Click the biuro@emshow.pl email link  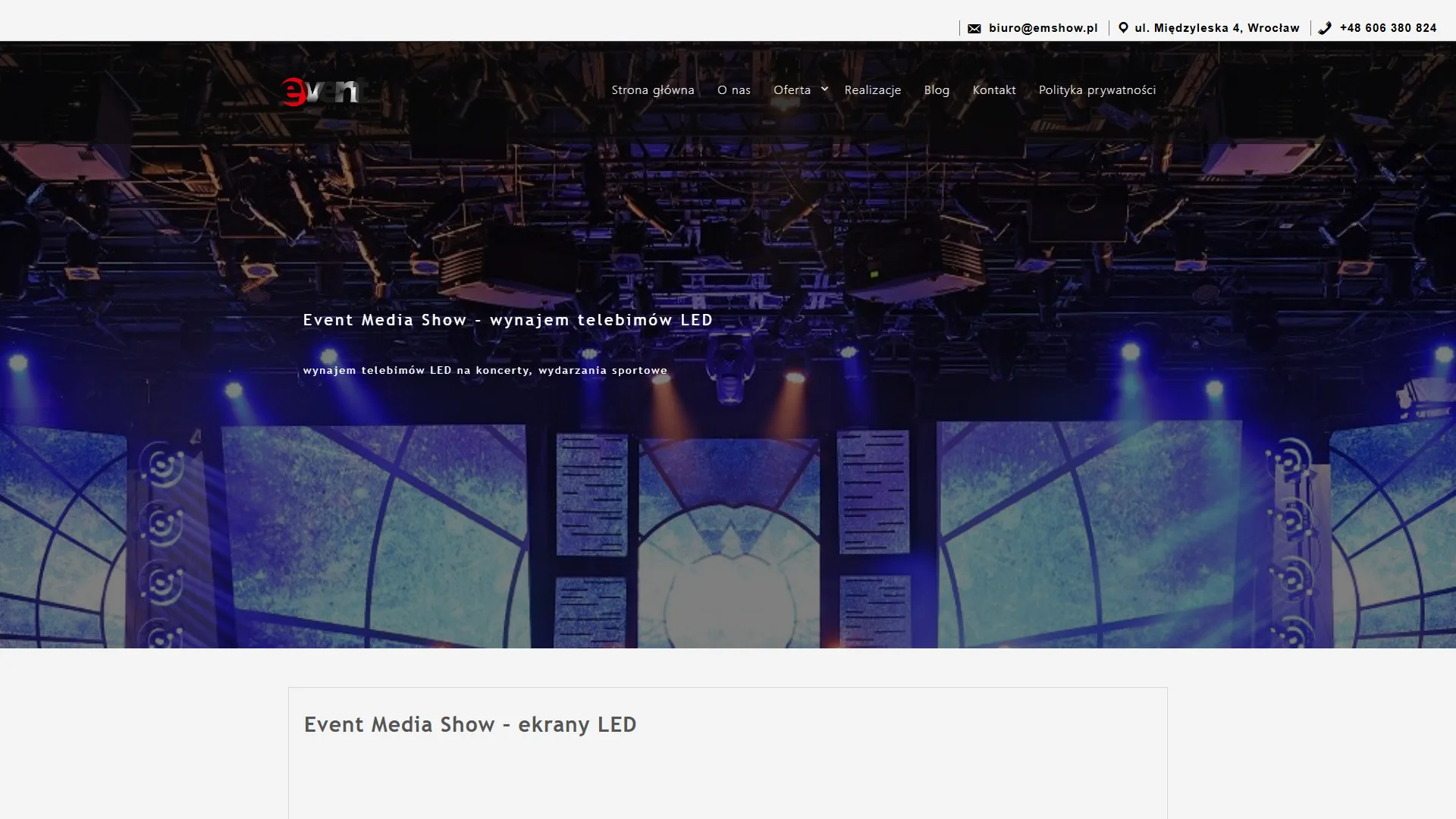tap(1043, 28)
